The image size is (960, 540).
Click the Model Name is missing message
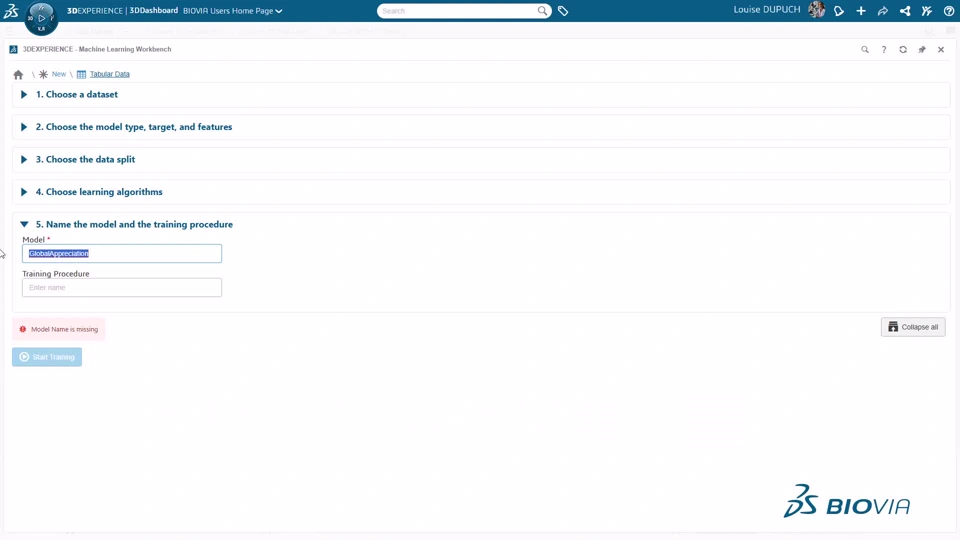tap(64, 329)
